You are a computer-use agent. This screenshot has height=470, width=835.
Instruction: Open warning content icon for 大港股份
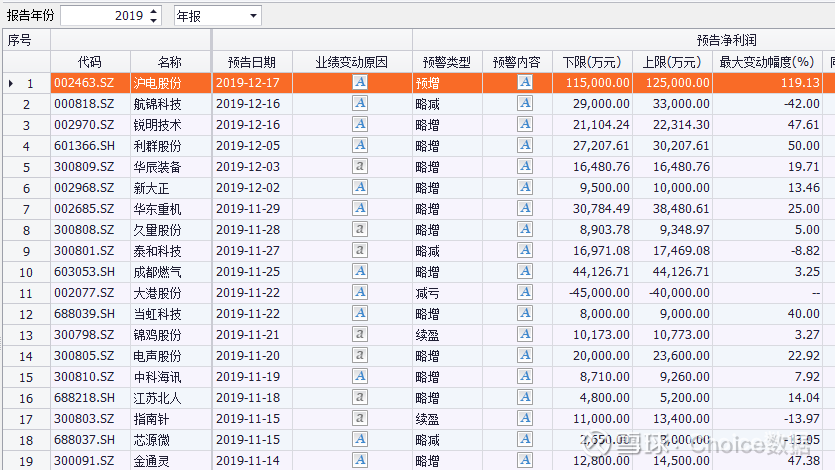pos(525,292)
